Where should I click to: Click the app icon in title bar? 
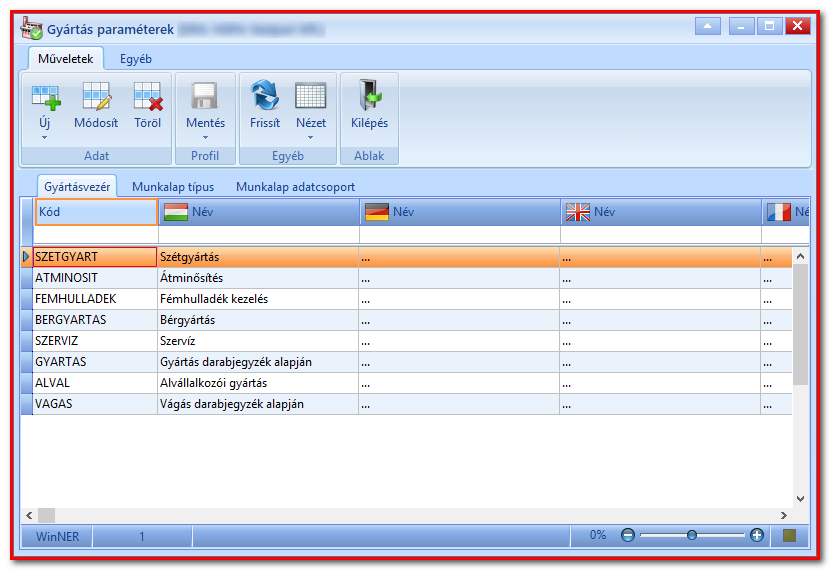coord(31,28)
